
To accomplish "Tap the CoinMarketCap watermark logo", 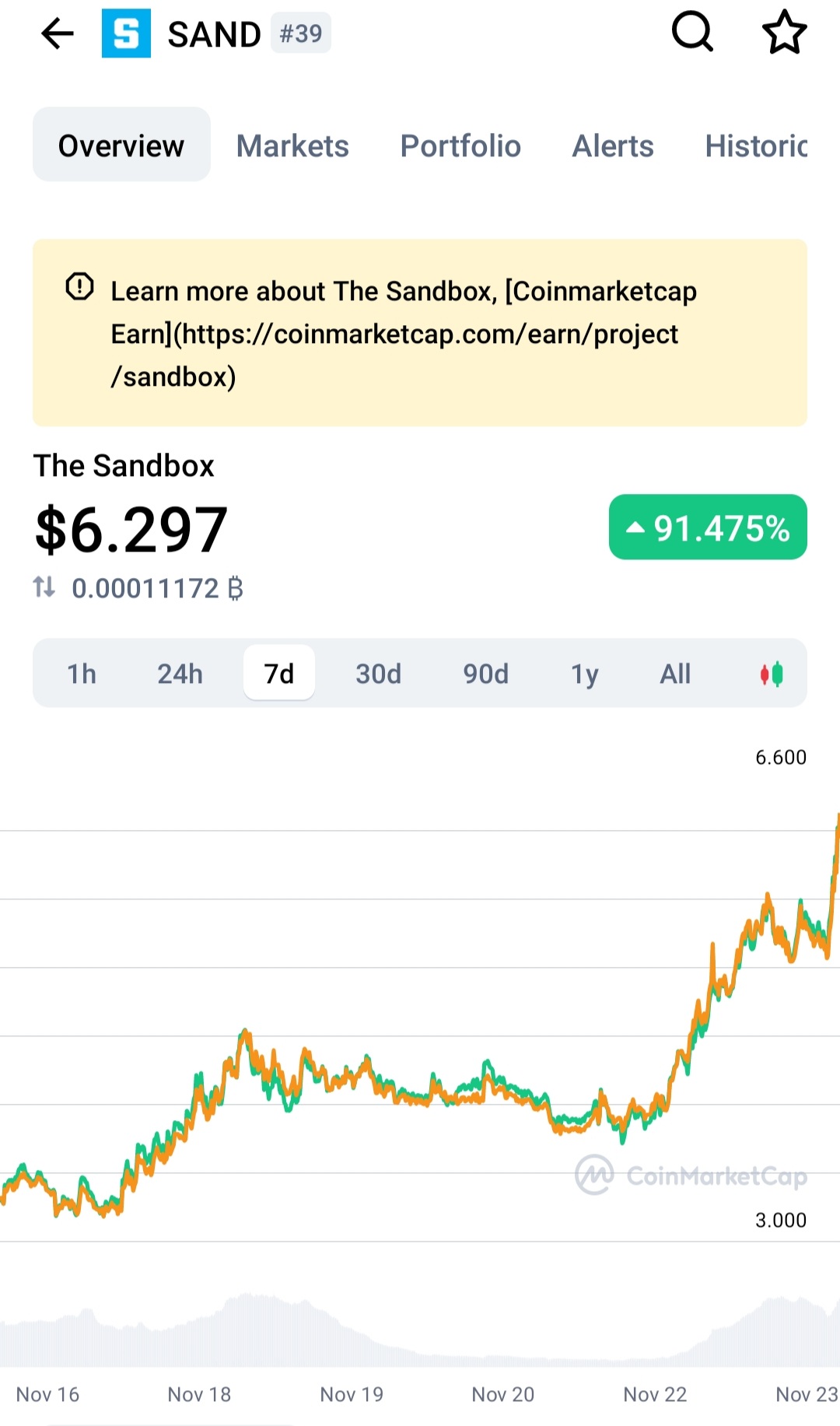I will (x=691, y=1175).
